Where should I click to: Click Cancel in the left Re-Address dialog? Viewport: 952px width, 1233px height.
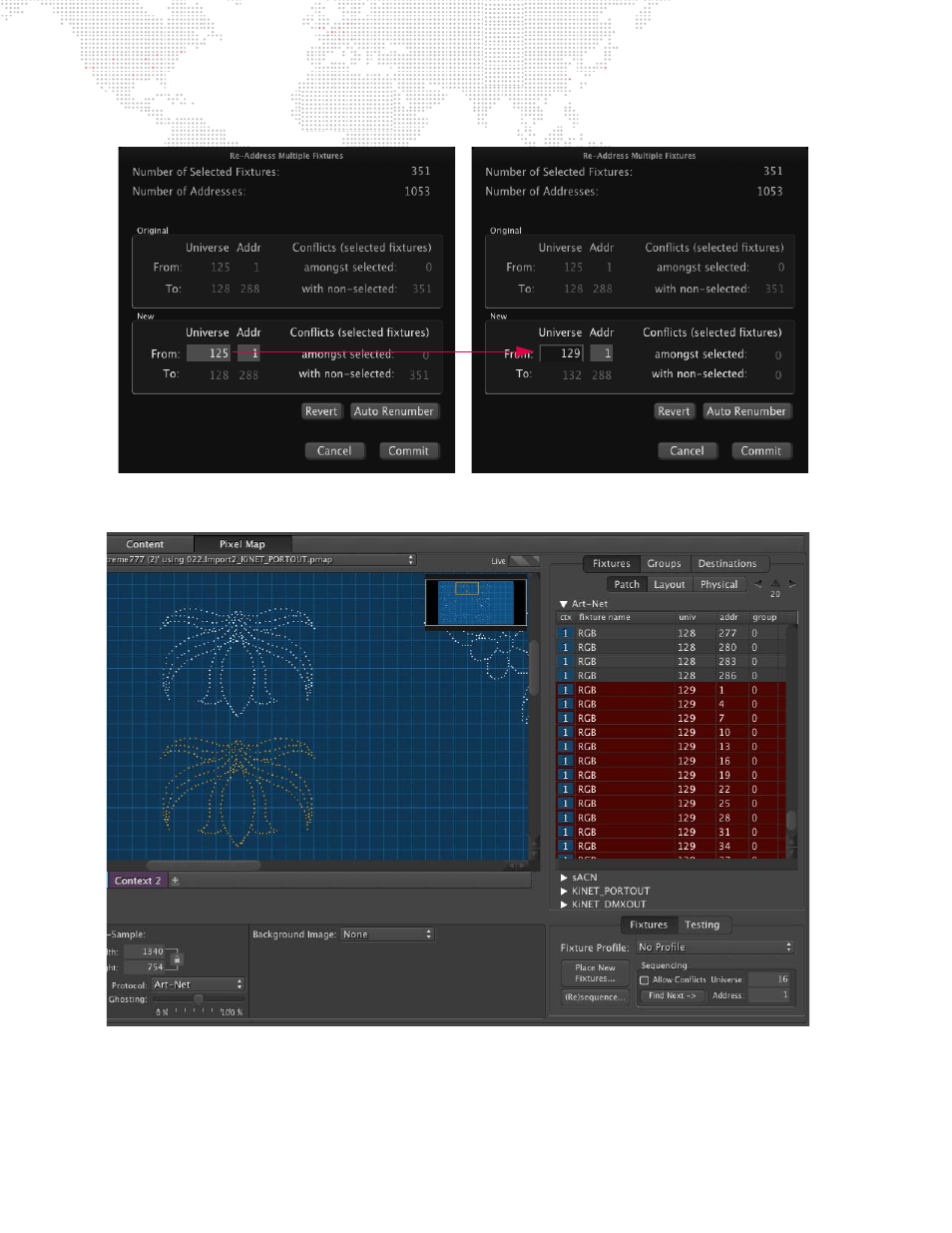click(x=334, y=451)
